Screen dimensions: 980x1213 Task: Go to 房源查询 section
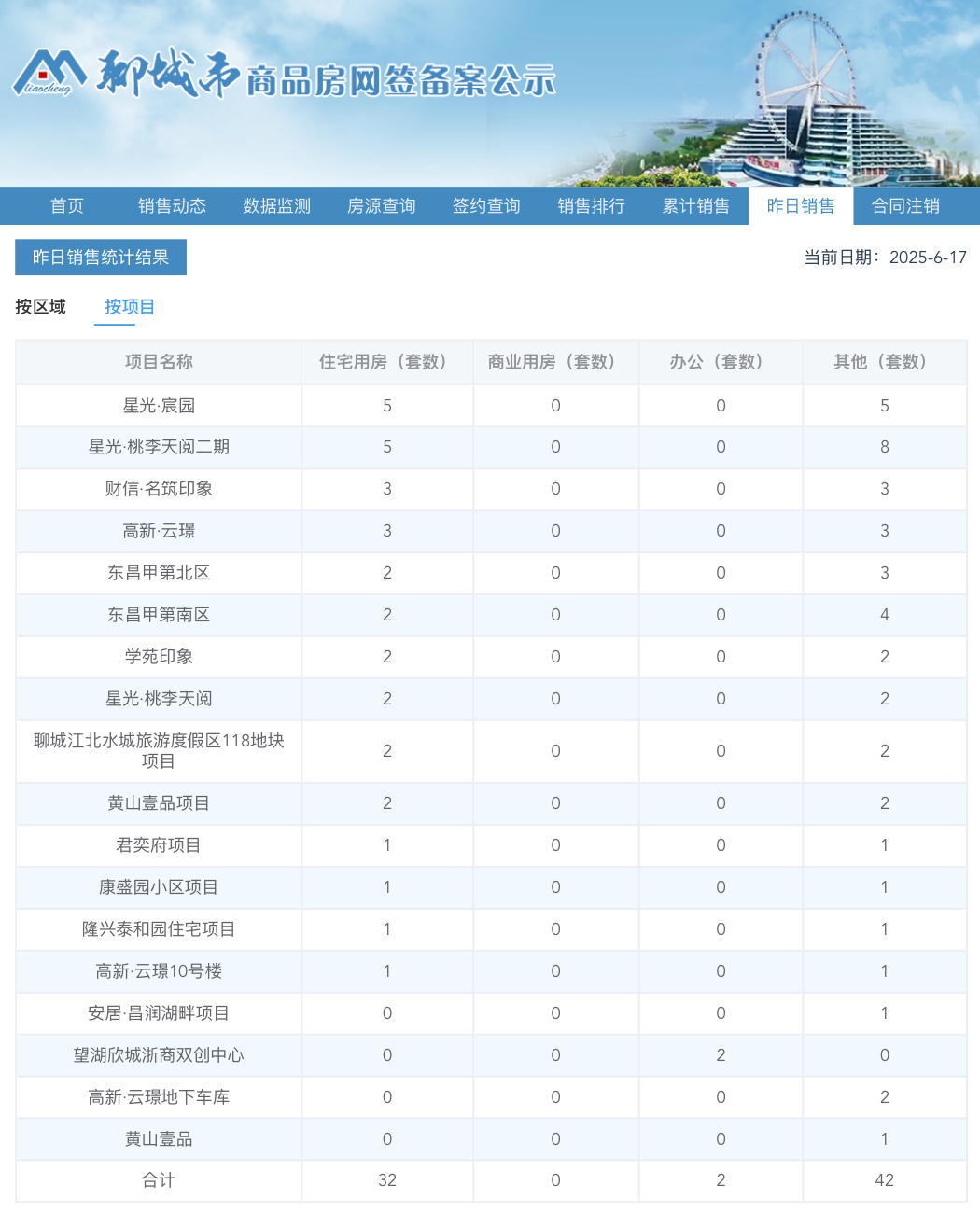380,205
